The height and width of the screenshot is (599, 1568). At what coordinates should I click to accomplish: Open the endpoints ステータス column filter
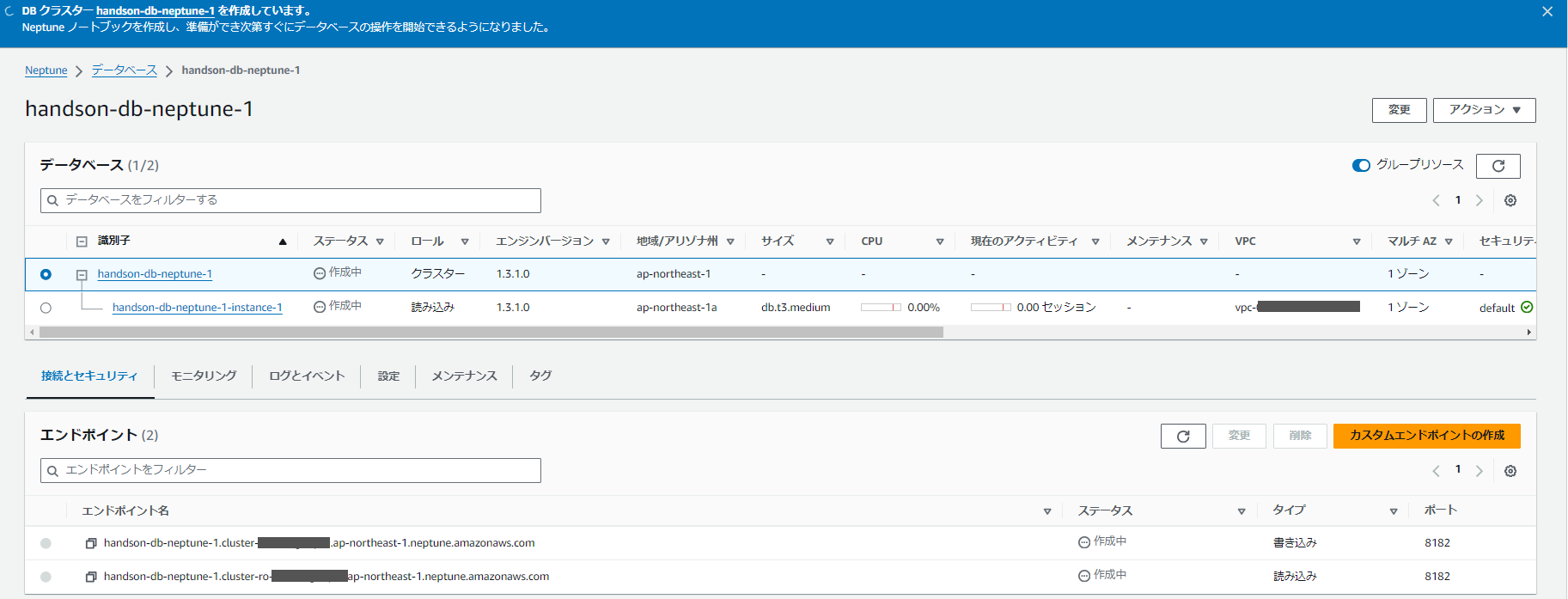(1242, 511)
